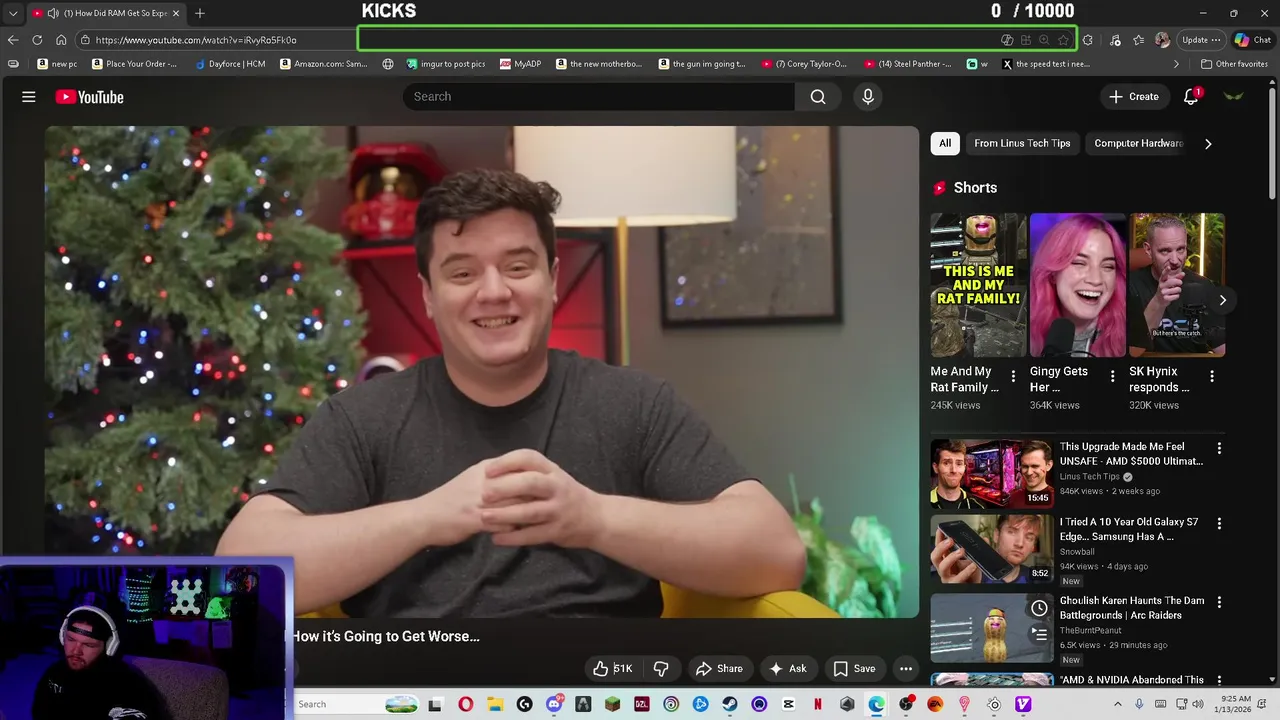Viewport: 1280px width, 720px height.
Task: Show more bookmarks with the overflow chevron
Action: point(1176,64)
